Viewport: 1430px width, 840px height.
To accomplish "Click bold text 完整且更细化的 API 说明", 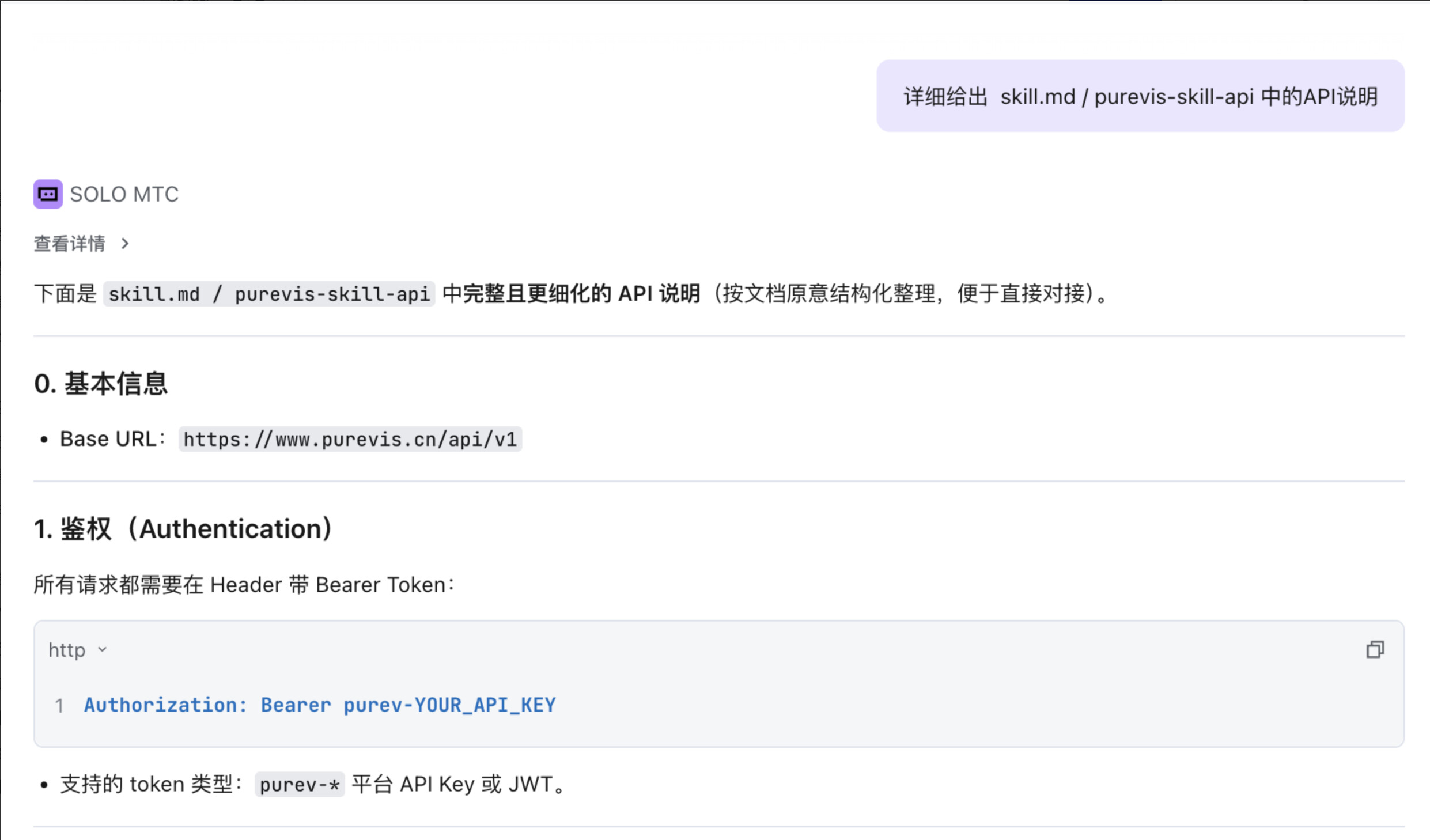I will (x=582, y=294).
